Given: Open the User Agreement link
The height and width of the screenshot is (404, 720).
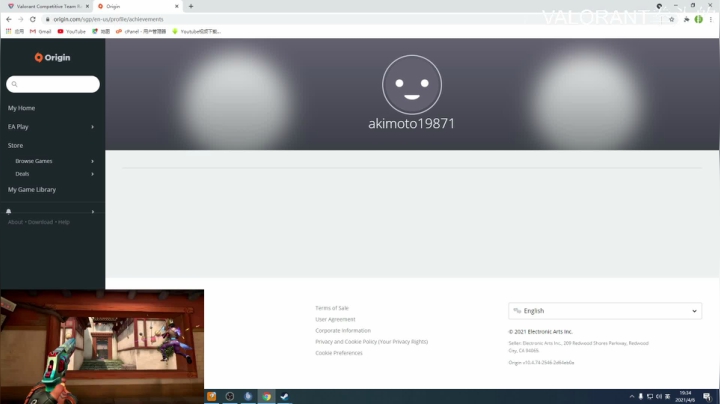Looking at the screenshot, I should (335, 320).
